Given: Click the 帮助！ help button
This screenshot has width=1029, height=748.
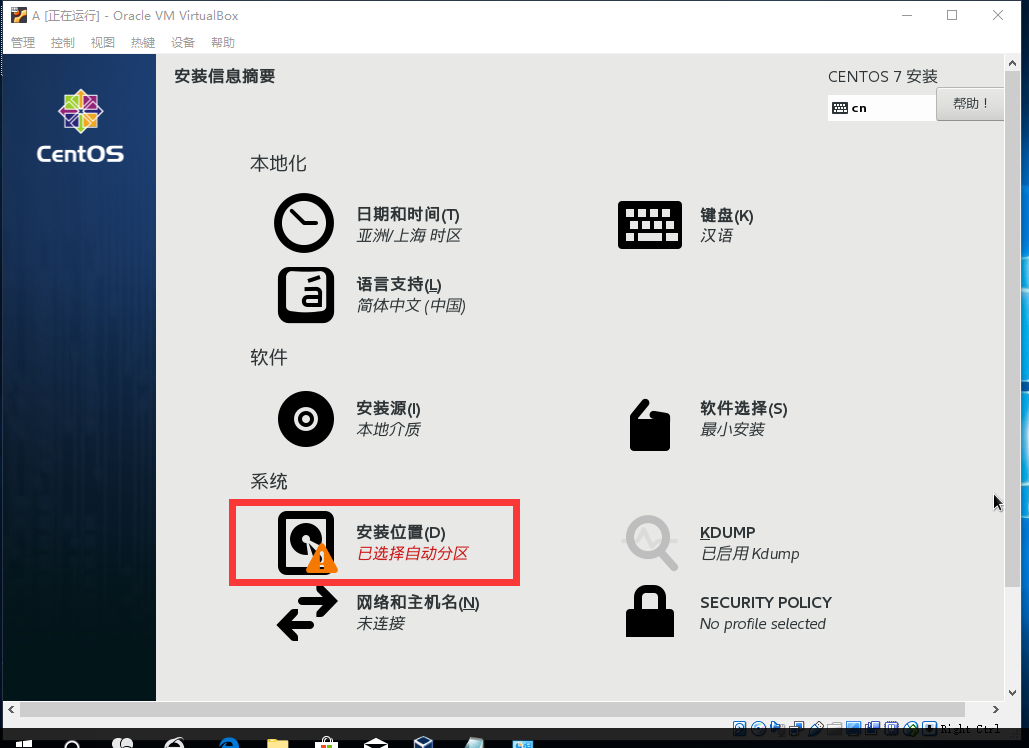Looking at the screenshot, I should 970,104.
